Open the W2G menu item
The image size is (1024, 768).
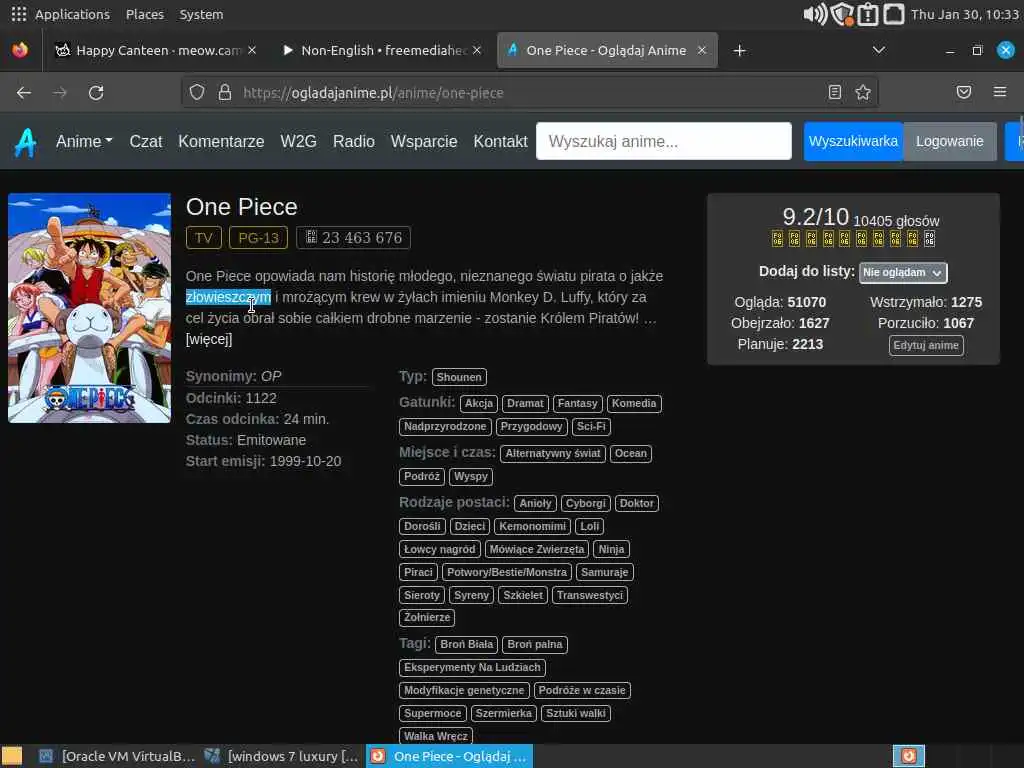tap(298, 141)
